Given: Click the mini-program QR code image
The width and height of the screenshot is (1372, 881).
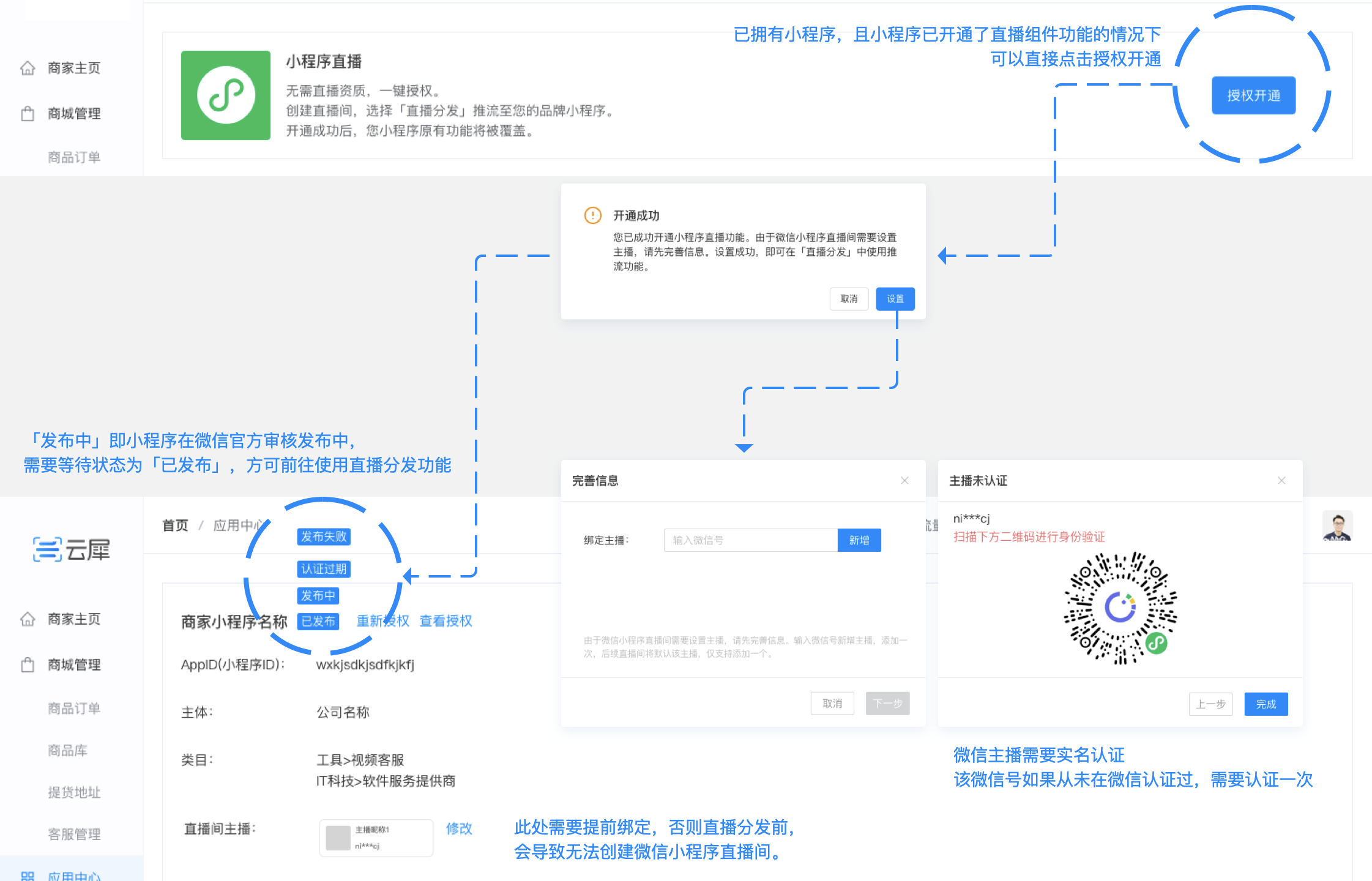Looking at the screenshot, I should pos(1120,608).
